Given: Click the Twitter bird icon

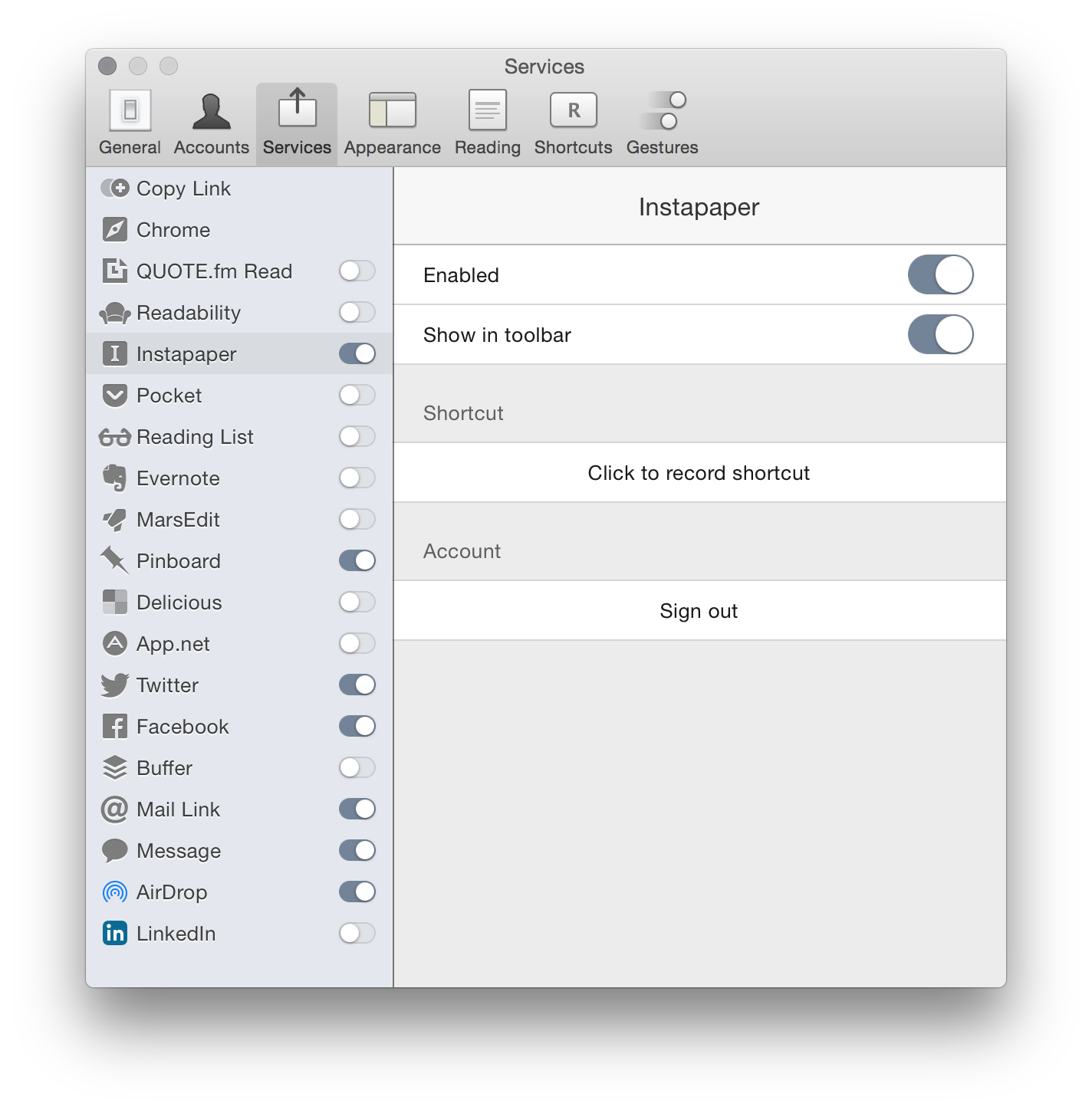Looking at the screenshot, I should pos(115,685).
